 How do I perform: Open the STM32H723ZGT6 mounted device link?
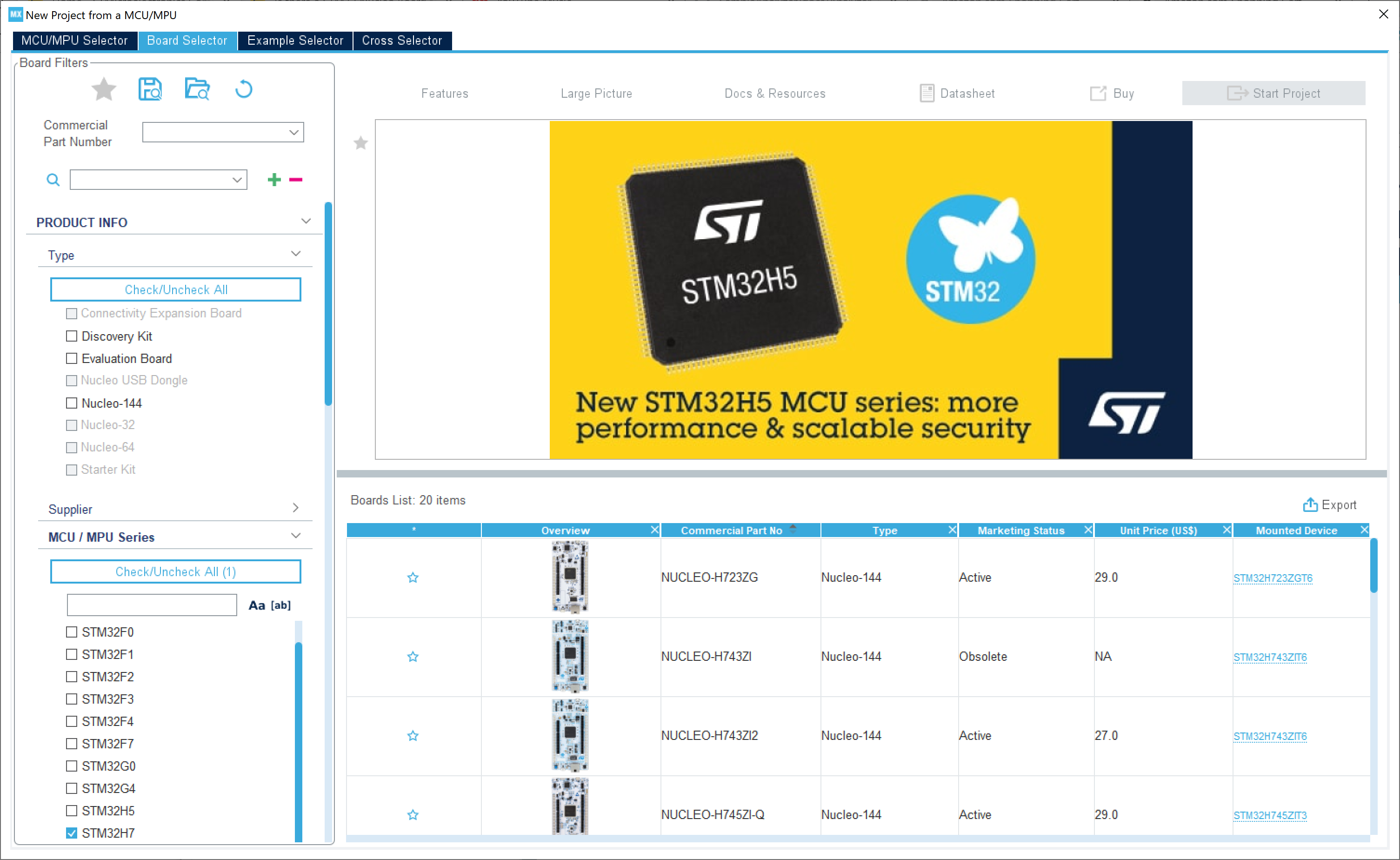[1272, 578]
